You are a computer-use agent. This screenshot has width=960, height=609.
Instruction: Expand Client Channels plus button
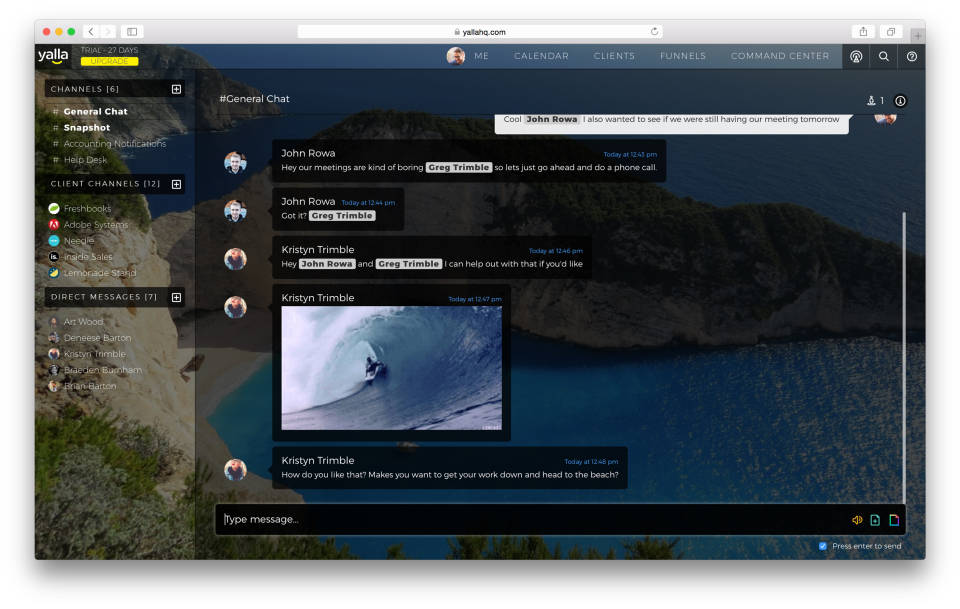click(177, 184)
